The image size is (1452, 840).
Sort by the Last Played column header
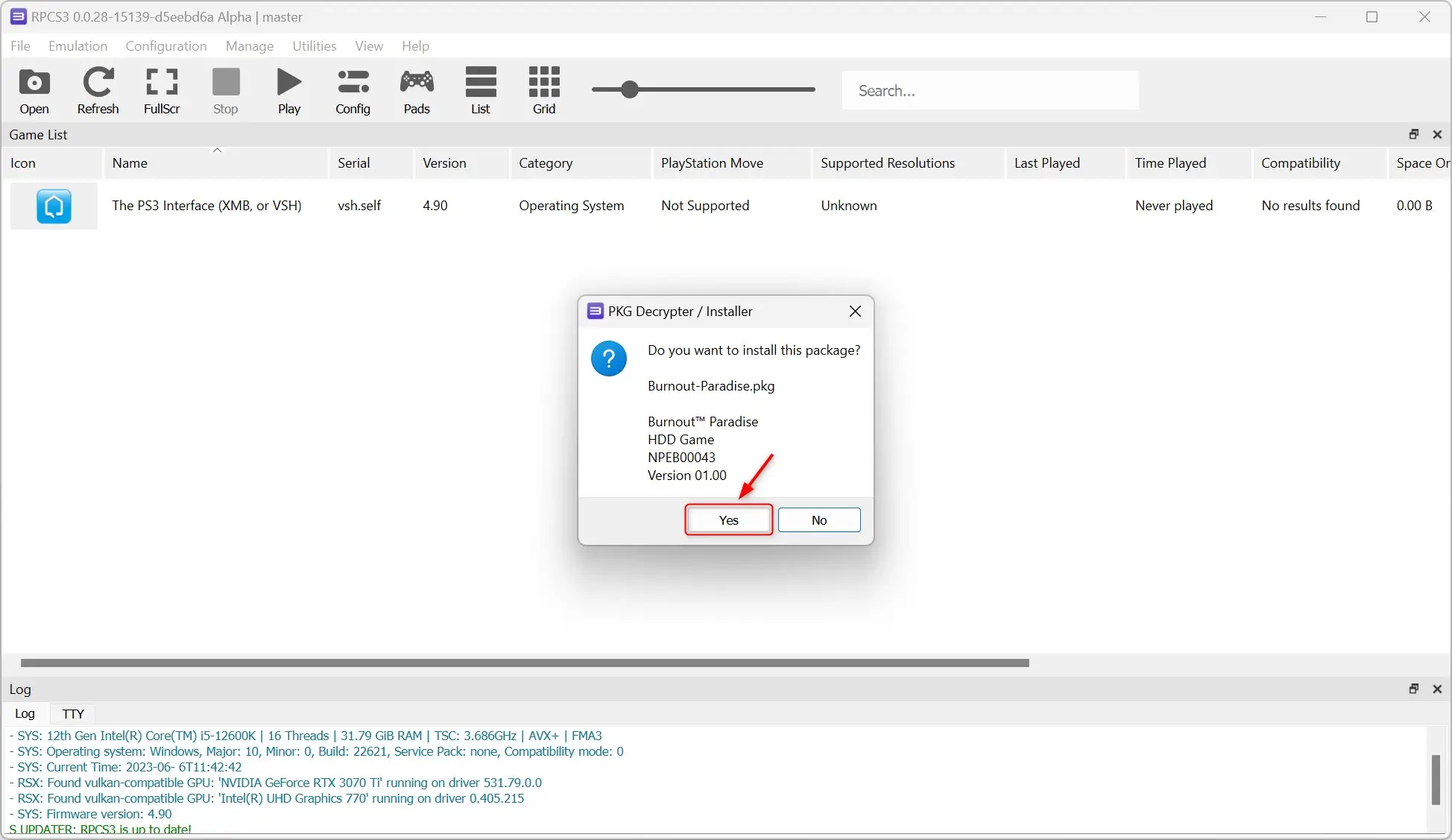point(1065,162)
